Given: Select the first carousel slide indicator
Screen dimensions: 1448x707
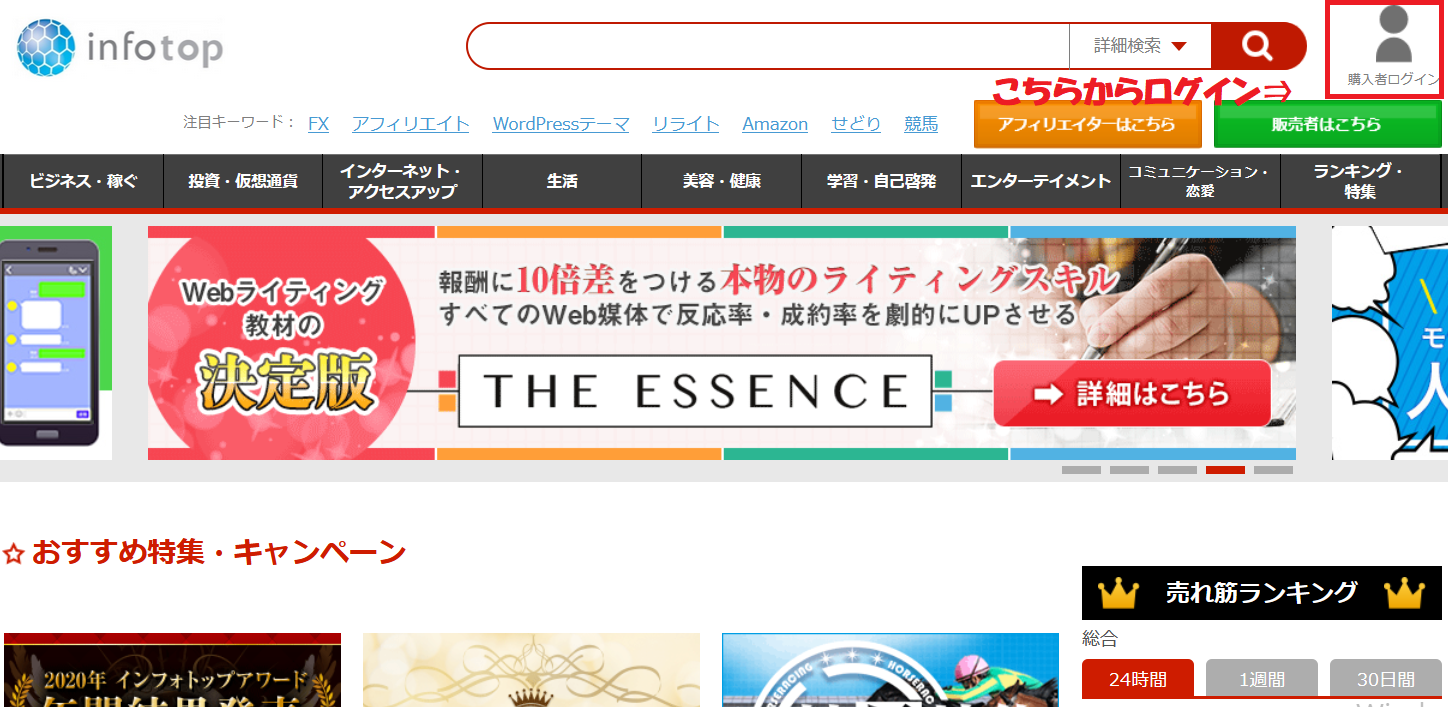Looking at the screenshot, I should pyautogui.click(x=1081, y=470).
